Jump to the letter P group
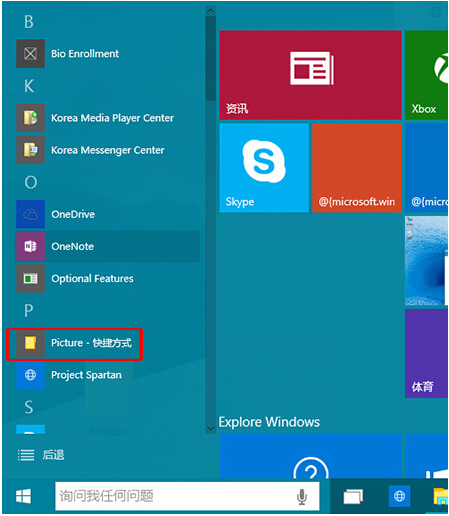Viewport: 449px width, 516px height. [29, 311]
